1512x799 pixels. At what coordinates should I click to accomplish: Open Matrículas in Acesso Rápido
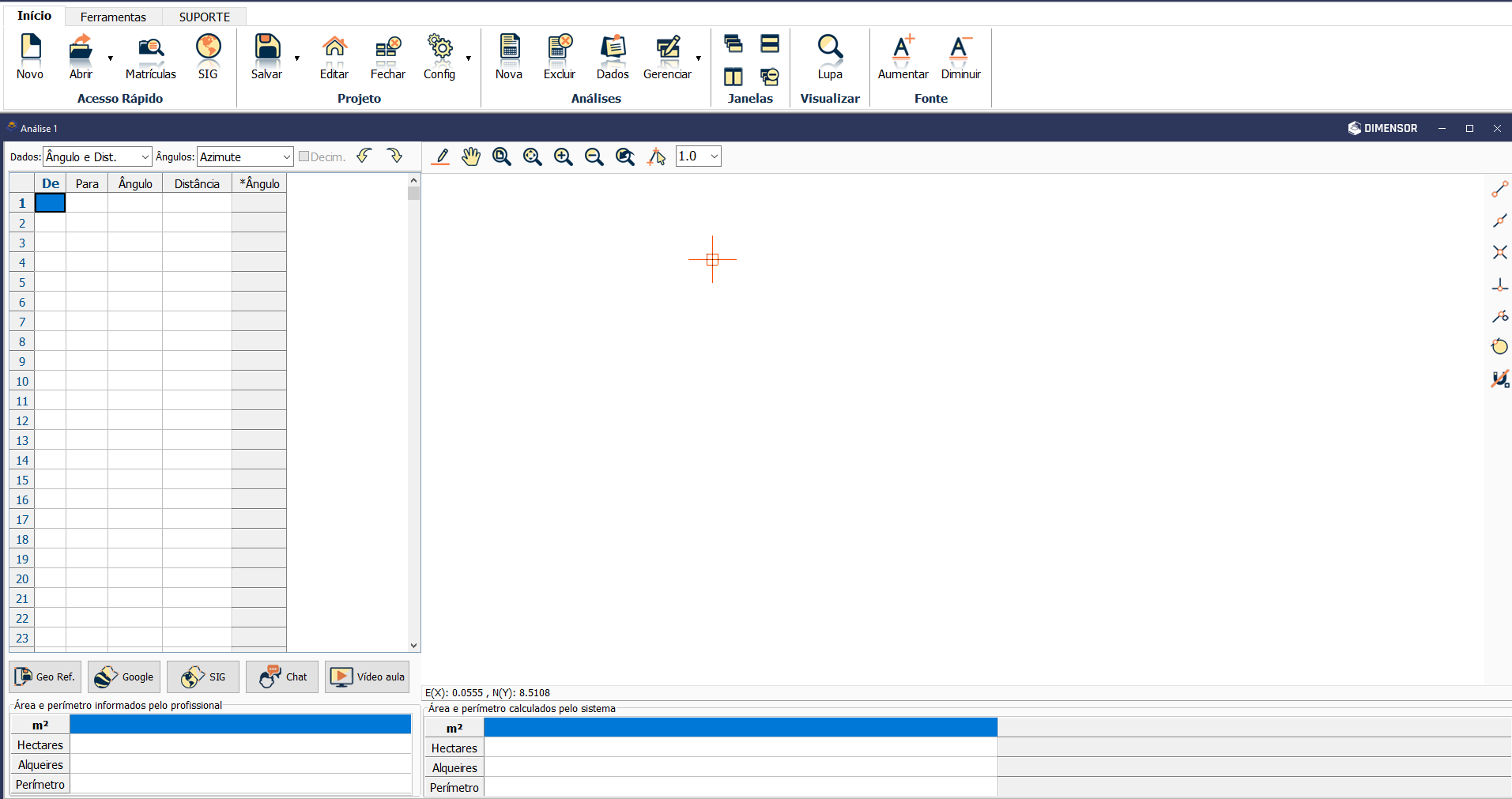(150, 57)
